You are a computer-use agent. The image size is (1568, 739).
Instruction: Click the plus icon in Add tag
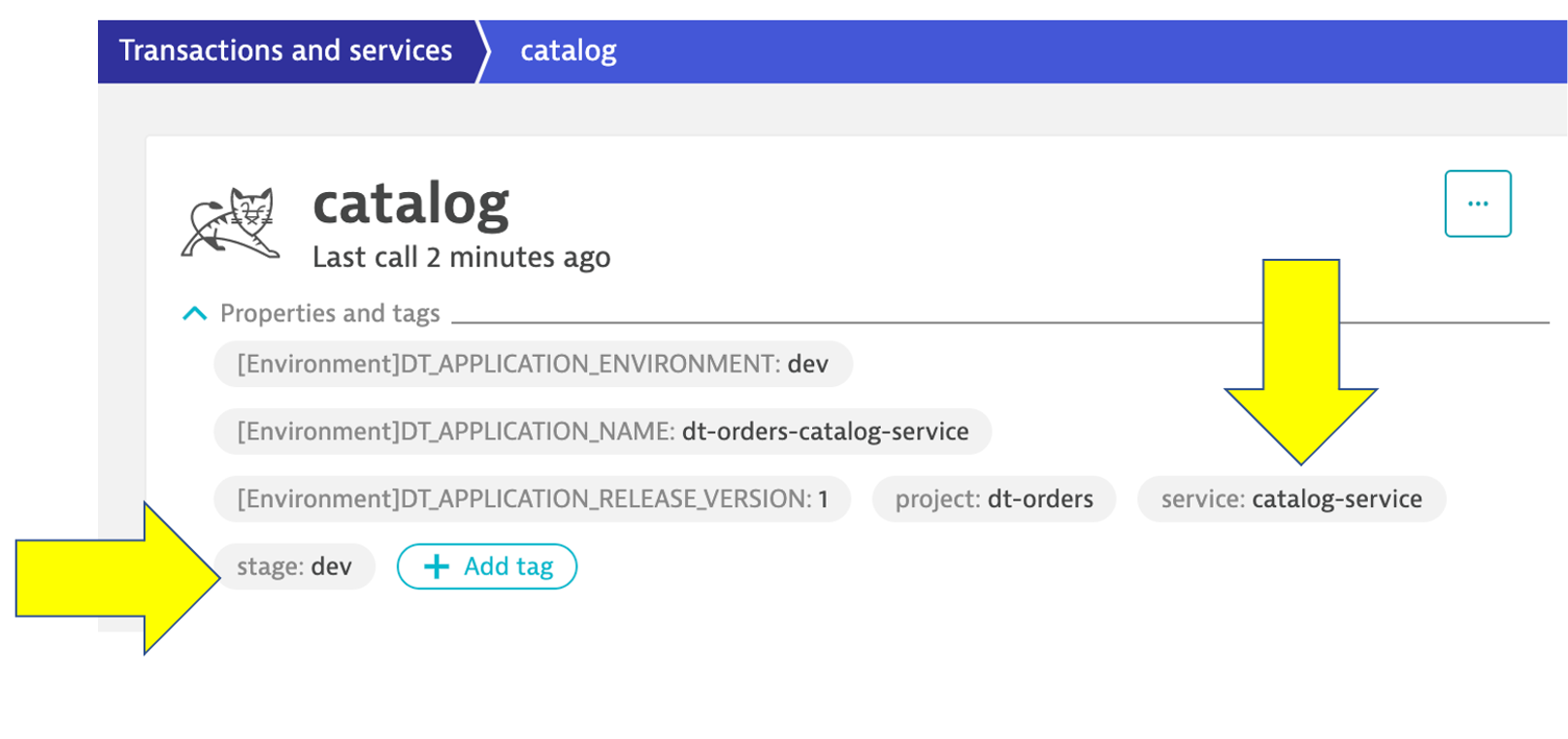[437, 566]
